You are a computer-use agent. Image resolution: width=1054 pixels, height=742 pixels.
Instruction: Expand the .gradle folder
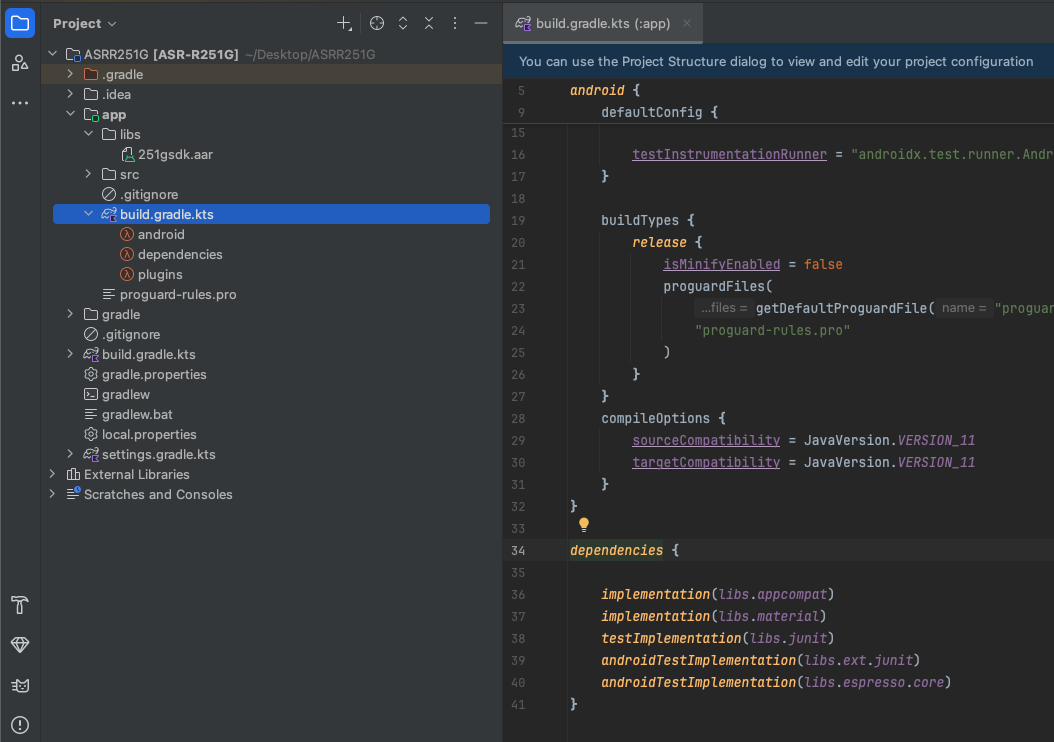(70, 74)
